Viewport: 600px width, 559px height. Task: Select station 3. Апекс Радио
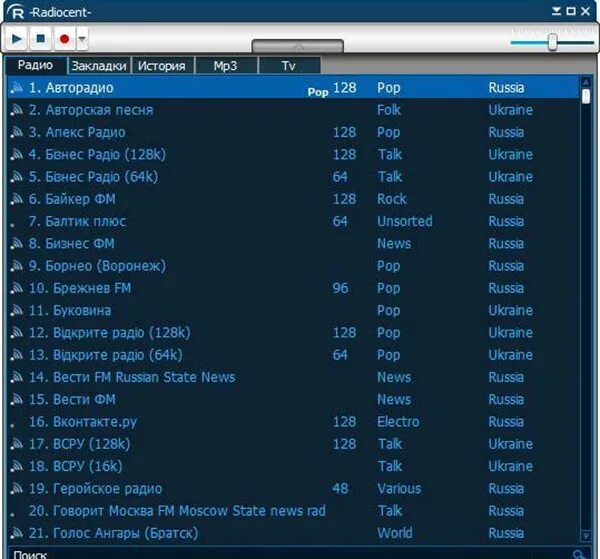tap(293, 132)
